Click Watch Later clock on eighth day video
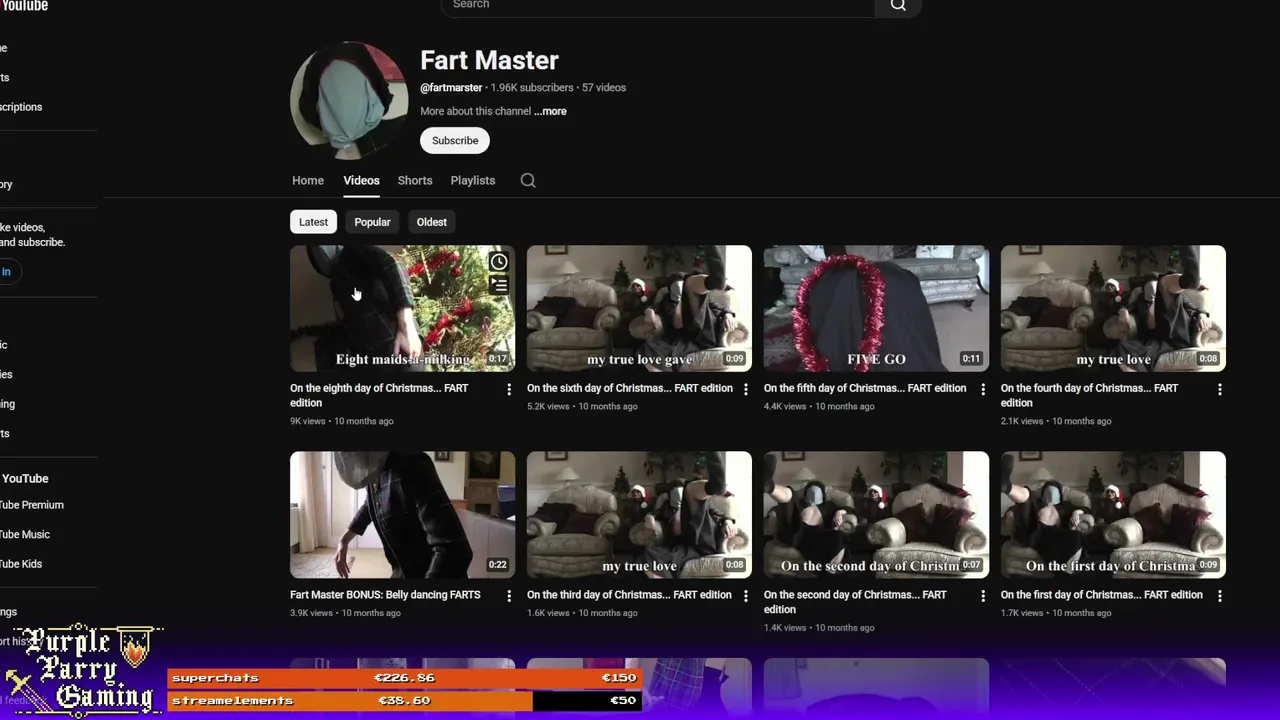This screenshot has width=1280, height=720. (498, 262)
